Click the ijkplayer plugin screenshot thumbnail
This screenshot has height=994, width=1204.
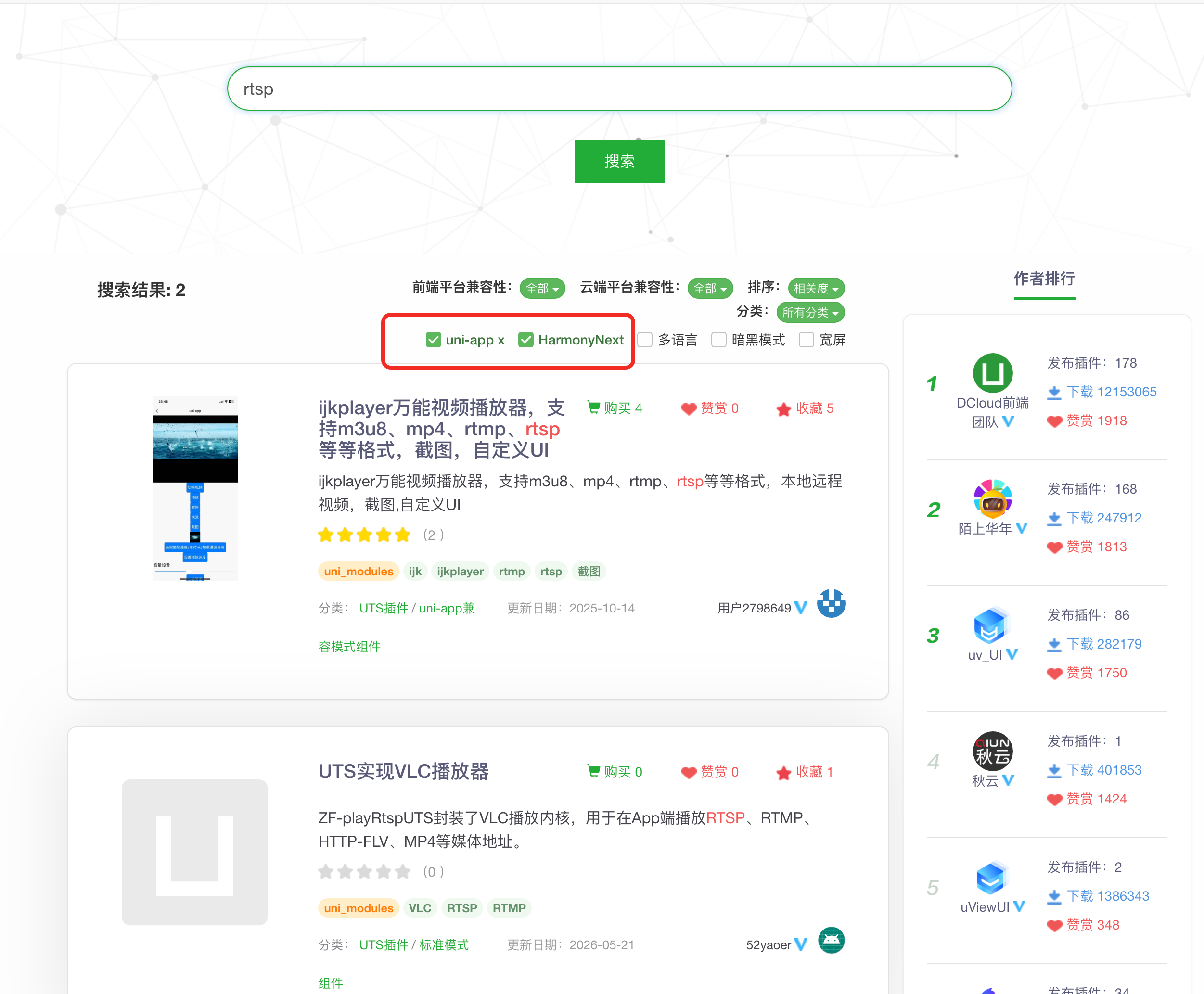pyautogui.click(x=195, y=488)
